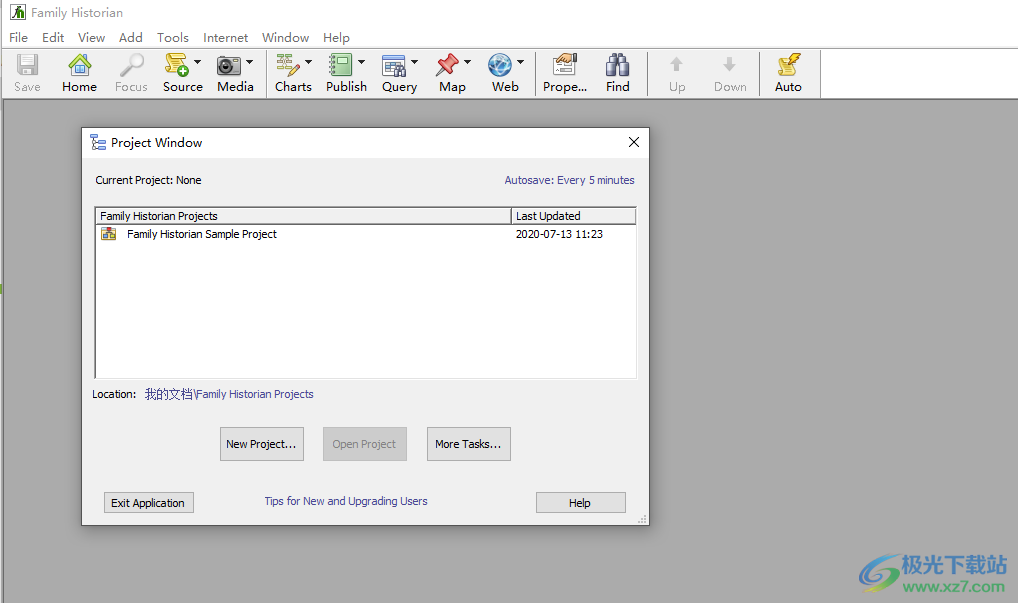Open the Help menu
The image size is (1018, 603).
pyautogui.click(x=336, y=38)
